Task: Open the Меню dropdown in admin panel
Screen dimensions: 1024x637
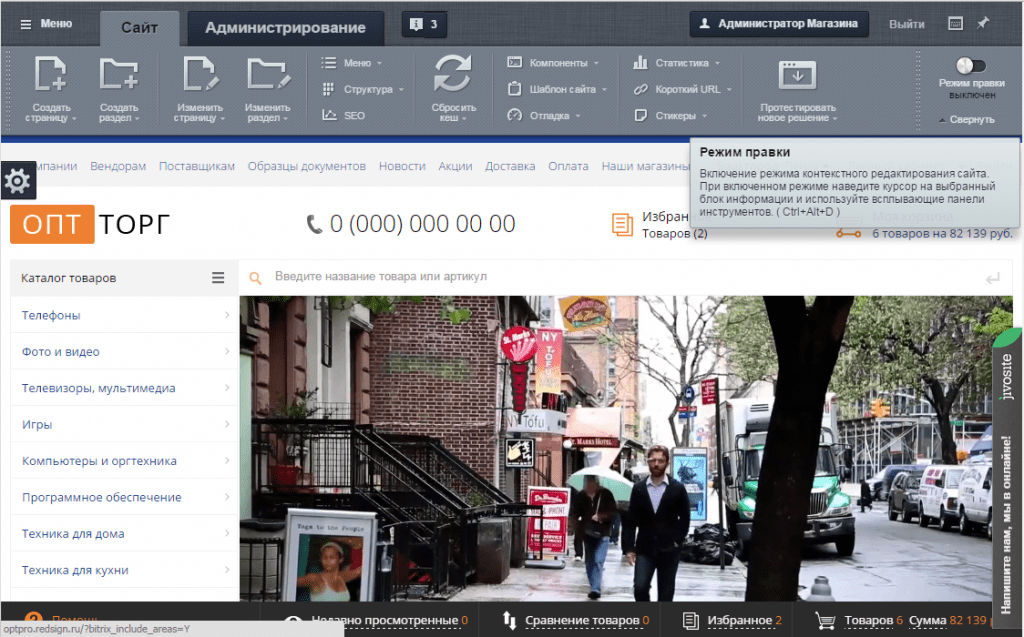Action: click(351, 63)
